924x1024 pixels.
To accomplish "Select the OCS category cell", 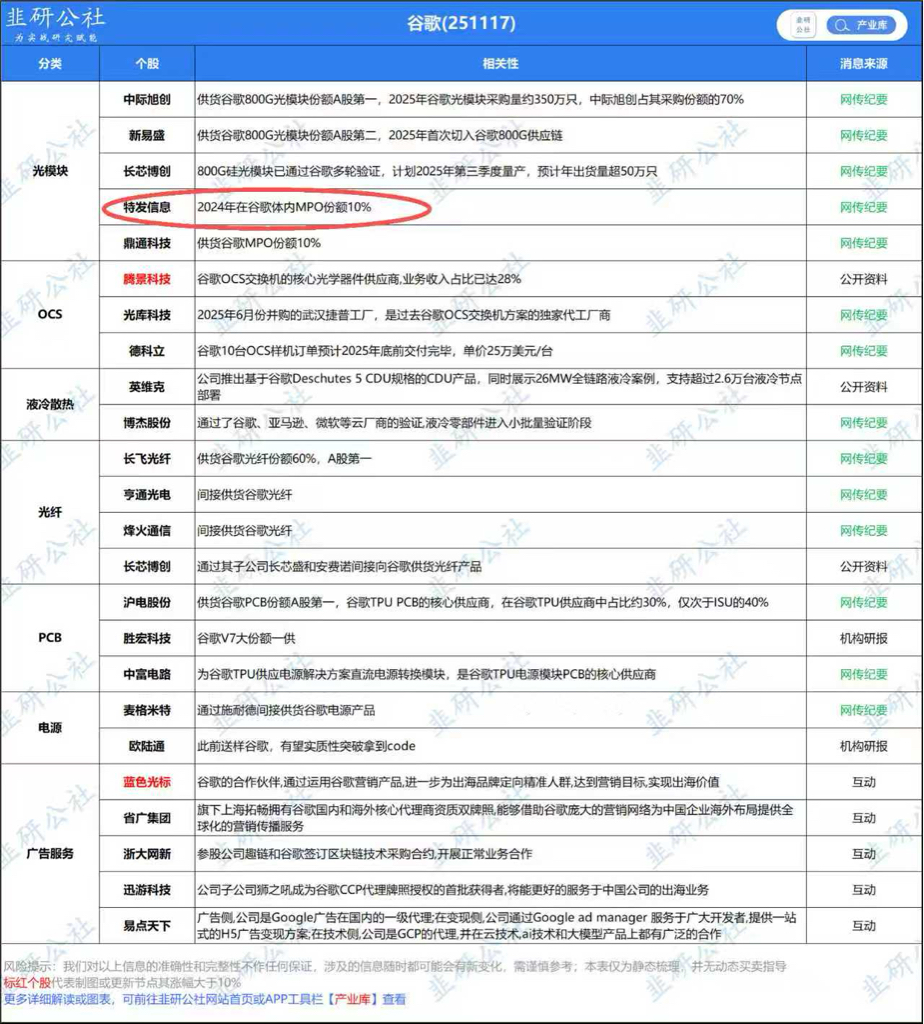I will pyautogui.click(x=50, y=314).
